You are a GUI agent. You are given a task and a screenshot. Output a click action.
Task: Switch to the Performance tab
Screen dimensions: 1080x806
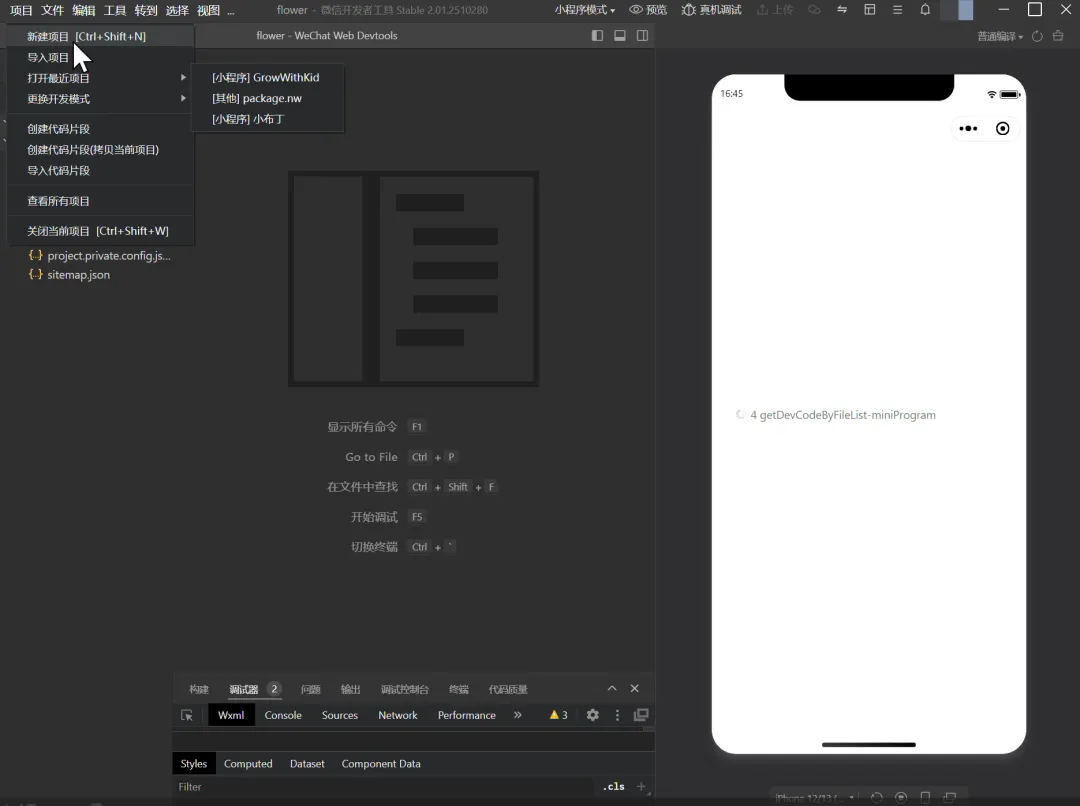coord(466,715)
